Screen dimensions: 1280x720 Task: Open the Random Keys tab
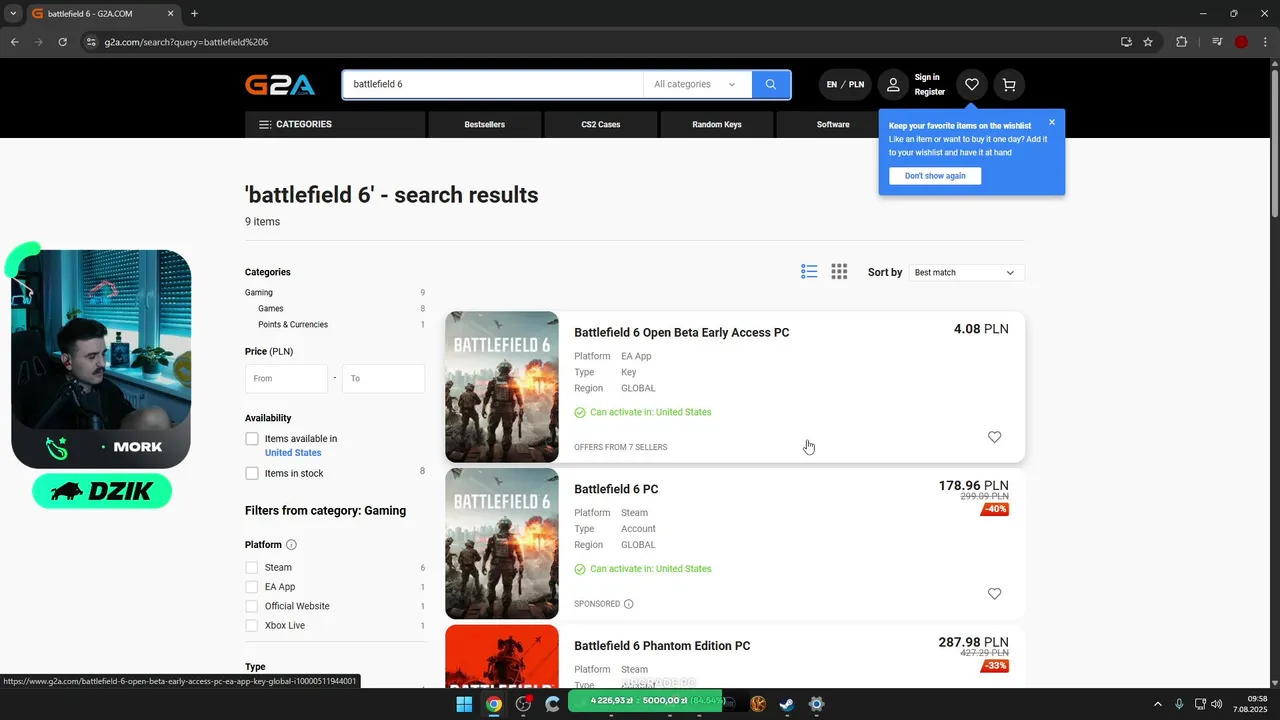click(717, 125)
